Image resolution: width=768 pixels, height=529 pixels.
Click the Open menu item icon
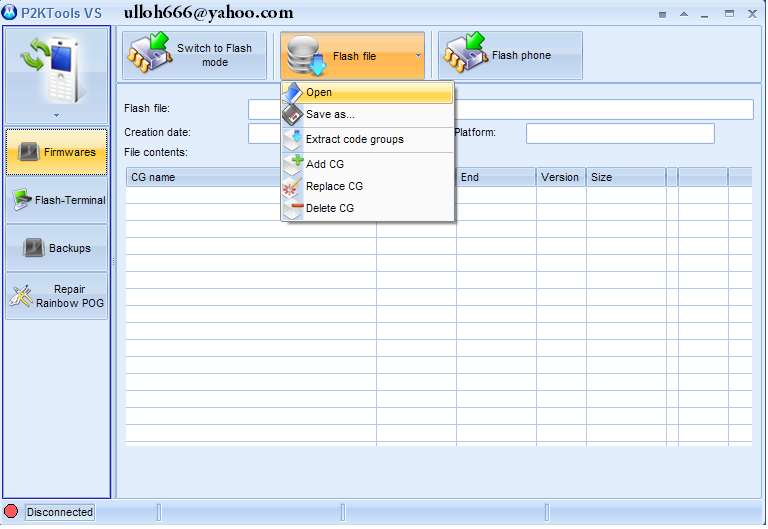[292, 92]
